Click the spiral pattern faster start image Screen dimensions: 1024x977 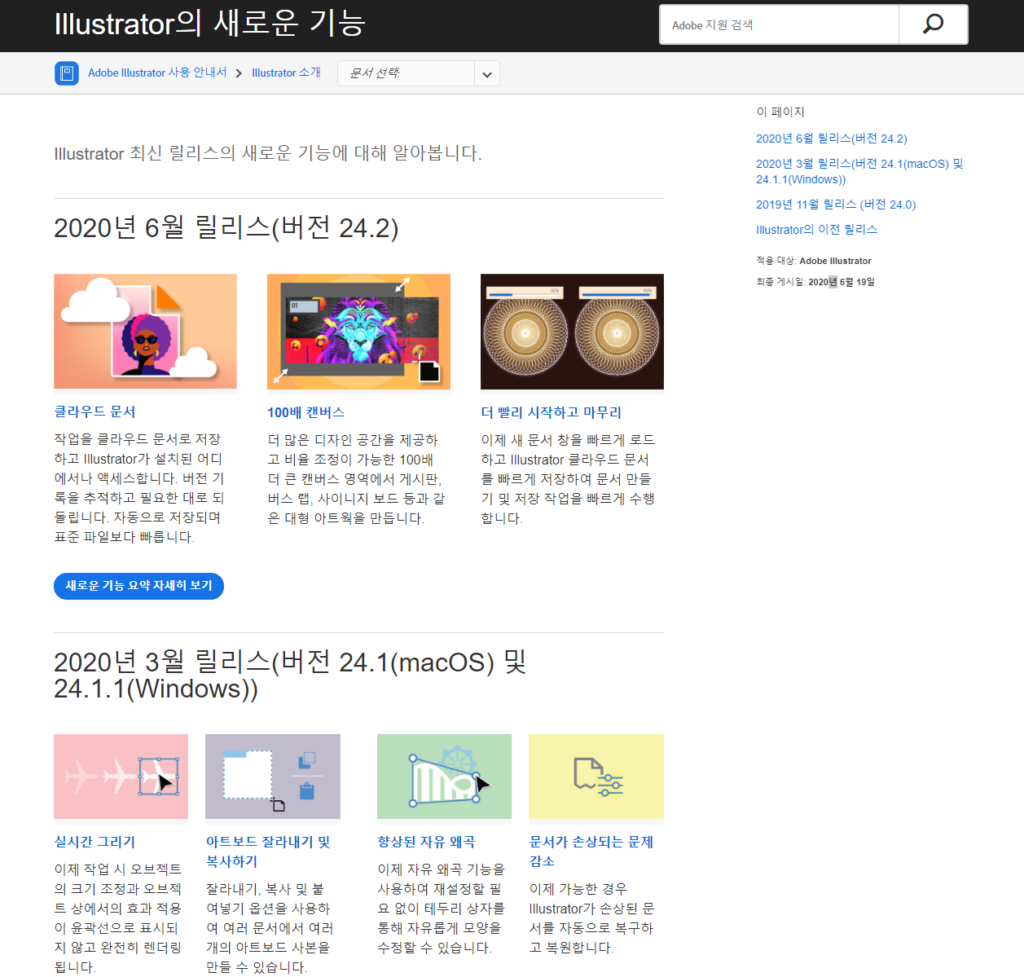[x=571, y=331]
